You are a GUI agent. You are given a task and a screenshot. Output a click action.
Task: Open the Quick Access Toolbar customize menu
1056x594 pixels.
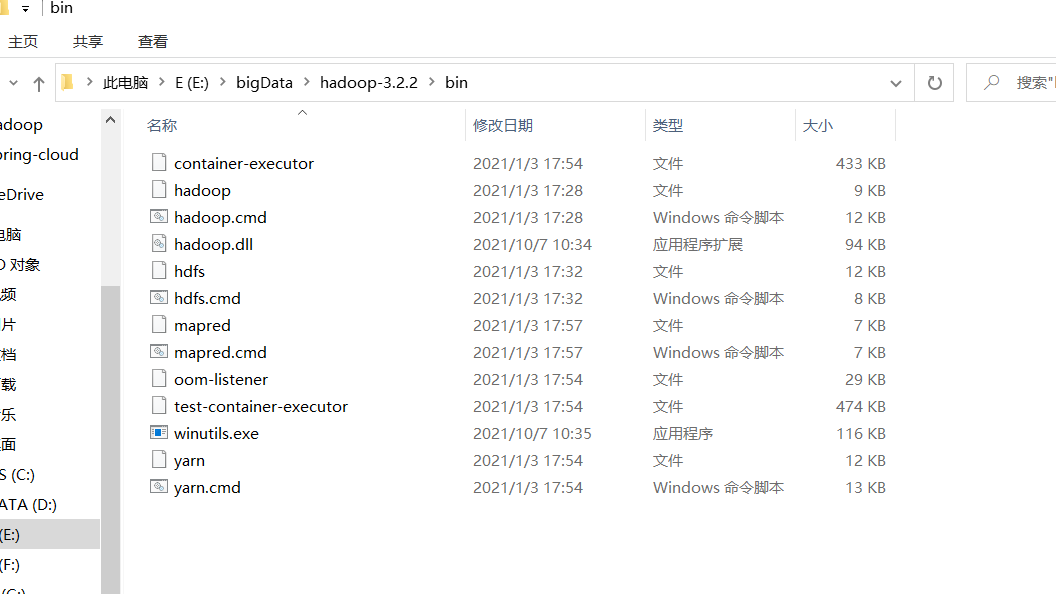24,8
